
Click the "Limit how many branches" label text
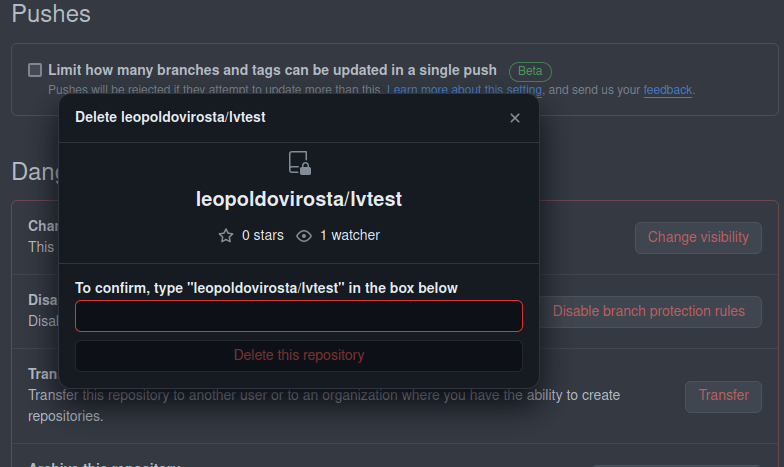click(272, 70)
